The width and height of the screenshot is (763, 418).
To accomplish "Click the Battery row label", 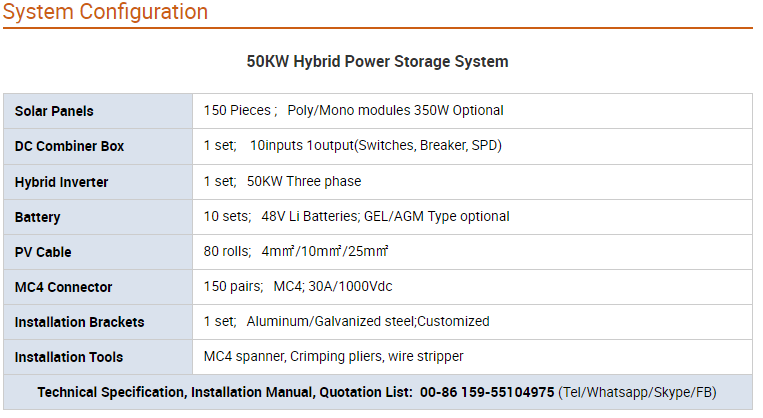I will pyautogui.click(x=37, y=218).
